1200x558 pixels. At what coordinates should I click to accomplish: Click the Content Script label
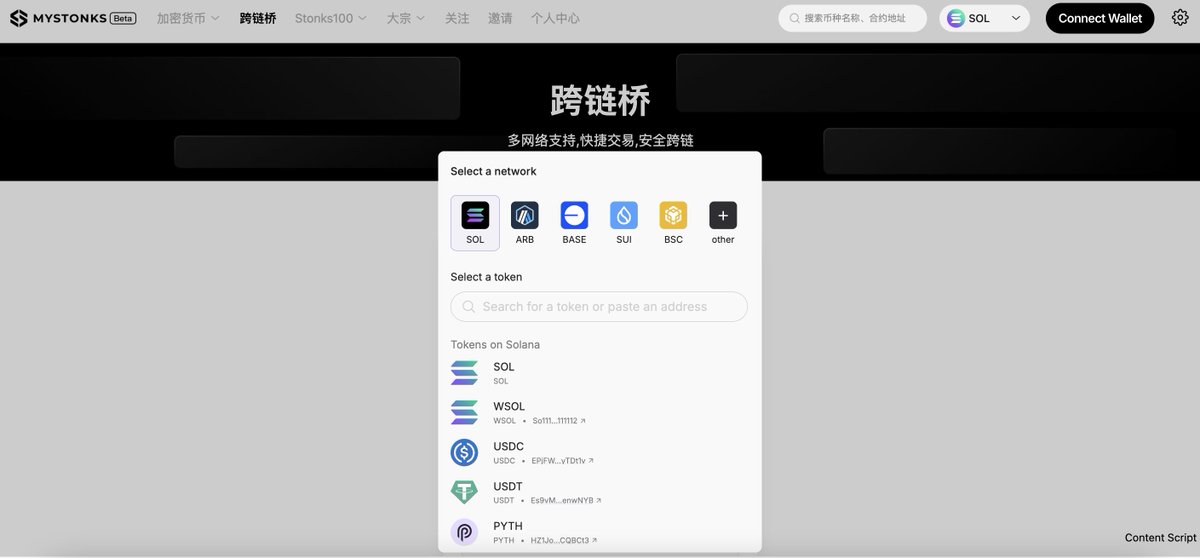click(1160, 538)
